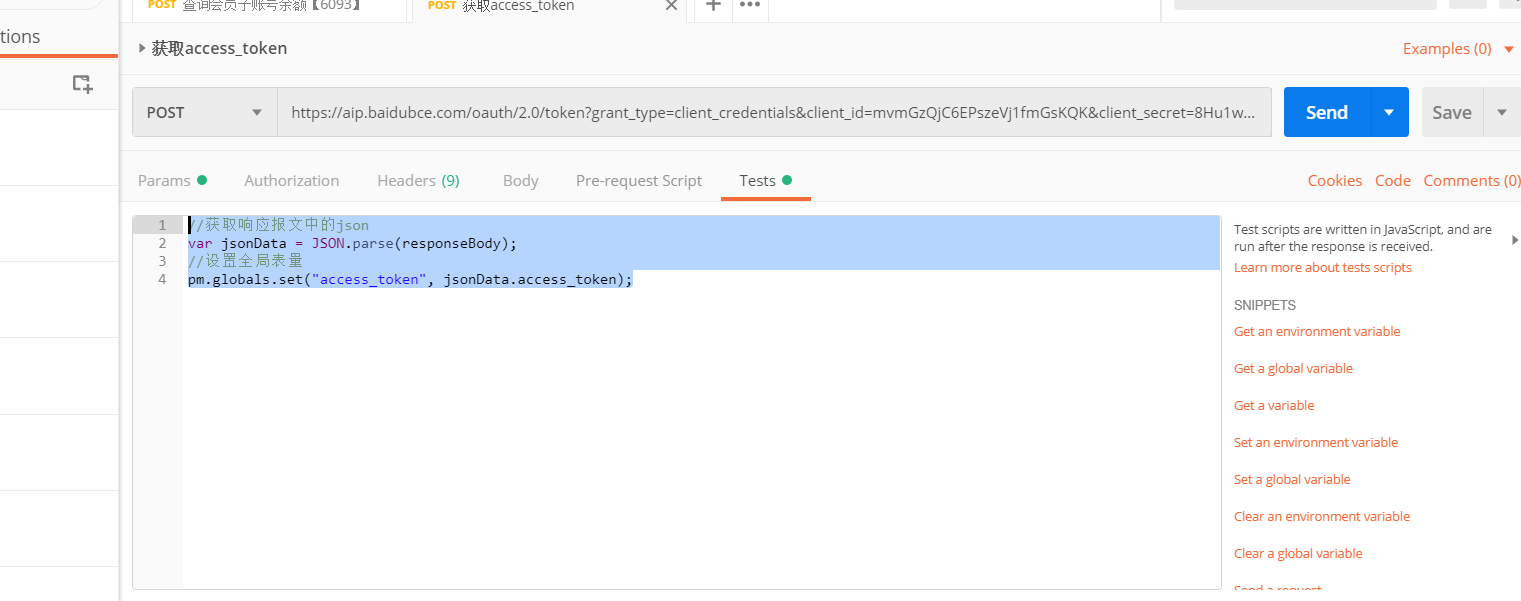Open the POST method dropdown
The image size is (1521, 601).
pyautogui.click(x=205, y=112)
